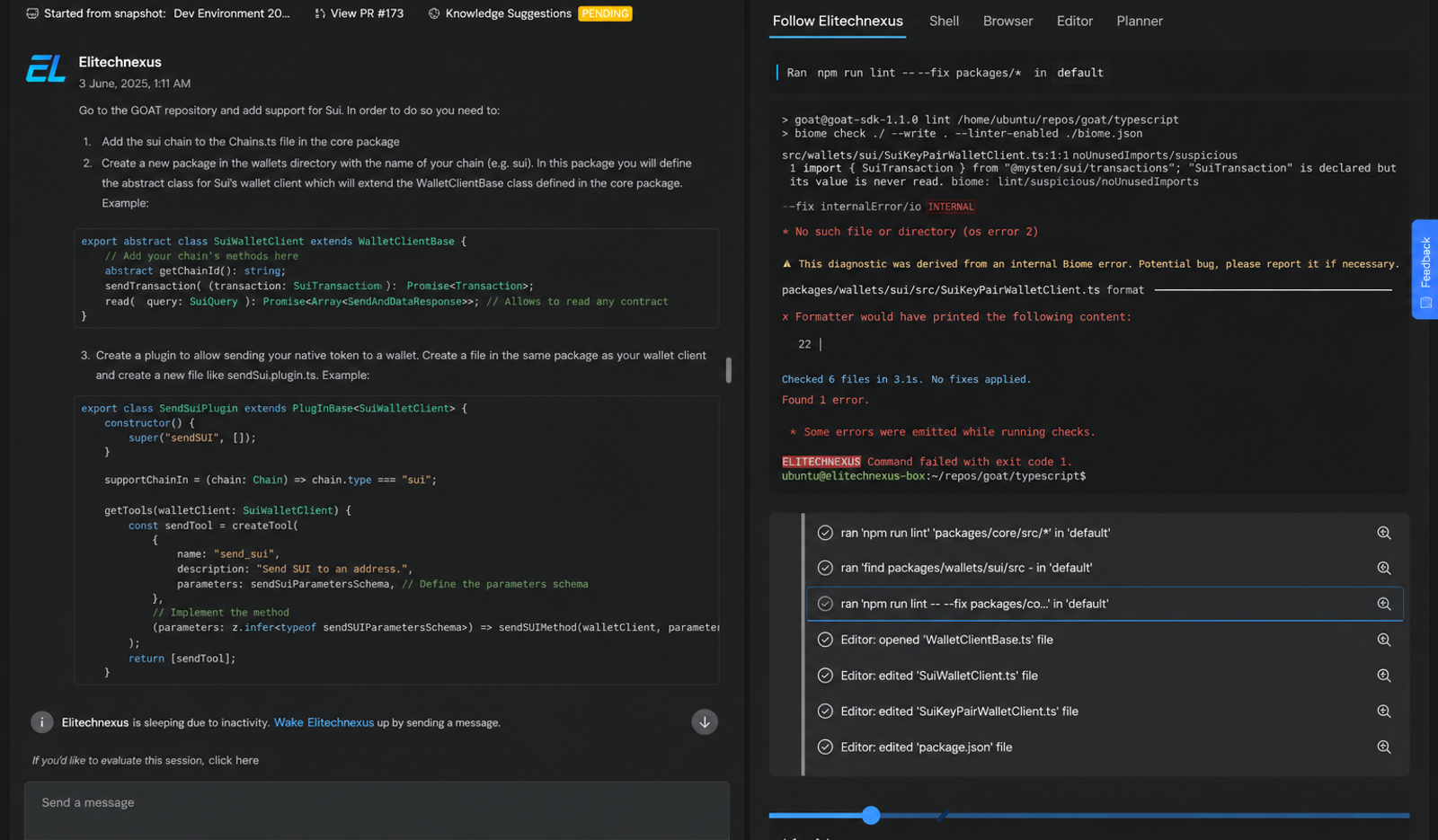Click the magnifier for 'find packages/wallets/sui/src' step
The image size is (1438, 840).
pyautogui.click(x=1384, y=568)
